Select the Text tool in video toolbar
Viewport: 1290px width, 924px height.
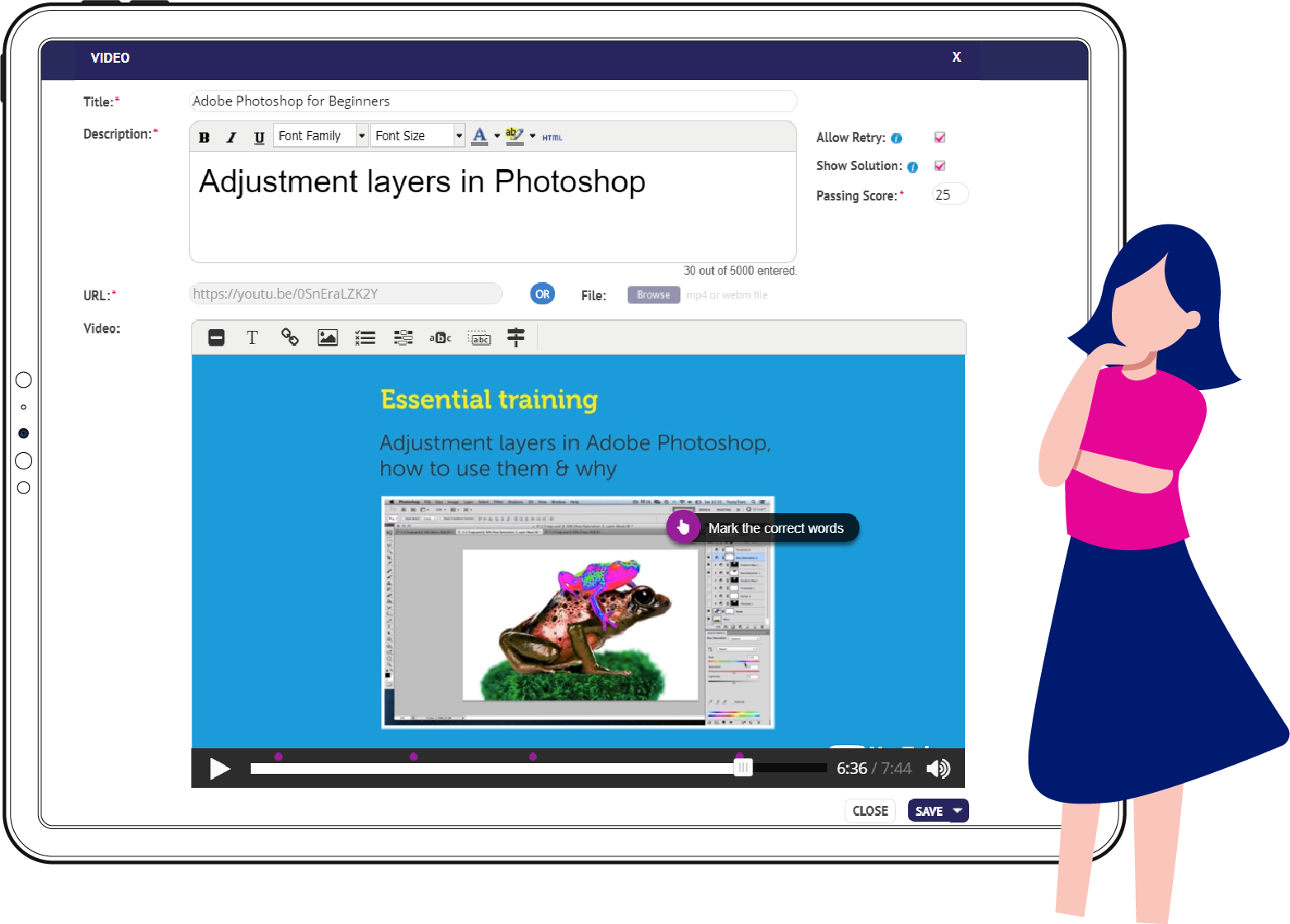(252, 337)
